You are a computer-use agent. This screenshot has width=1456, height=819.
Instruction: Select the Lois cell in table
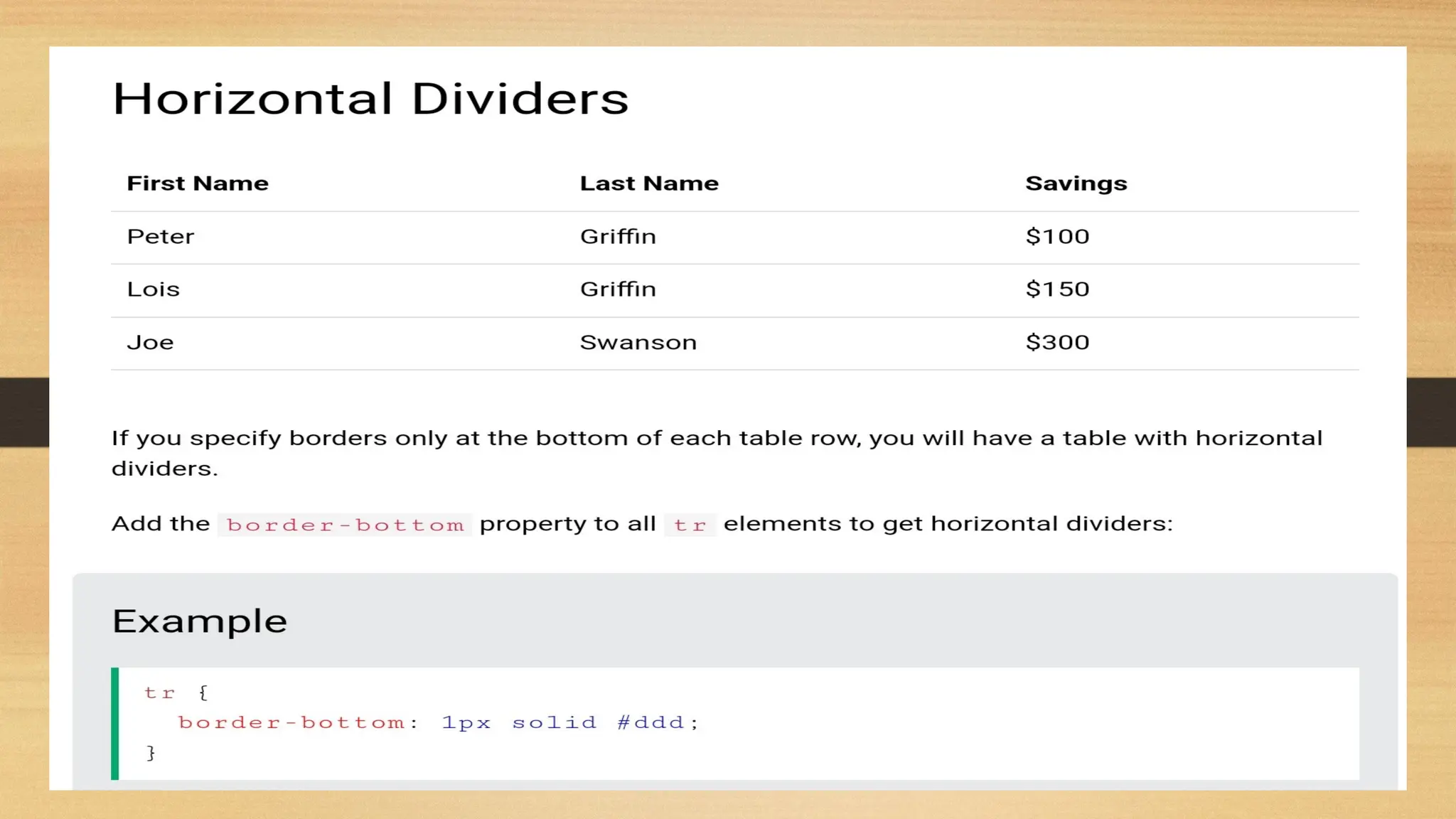tap(154, 289)
